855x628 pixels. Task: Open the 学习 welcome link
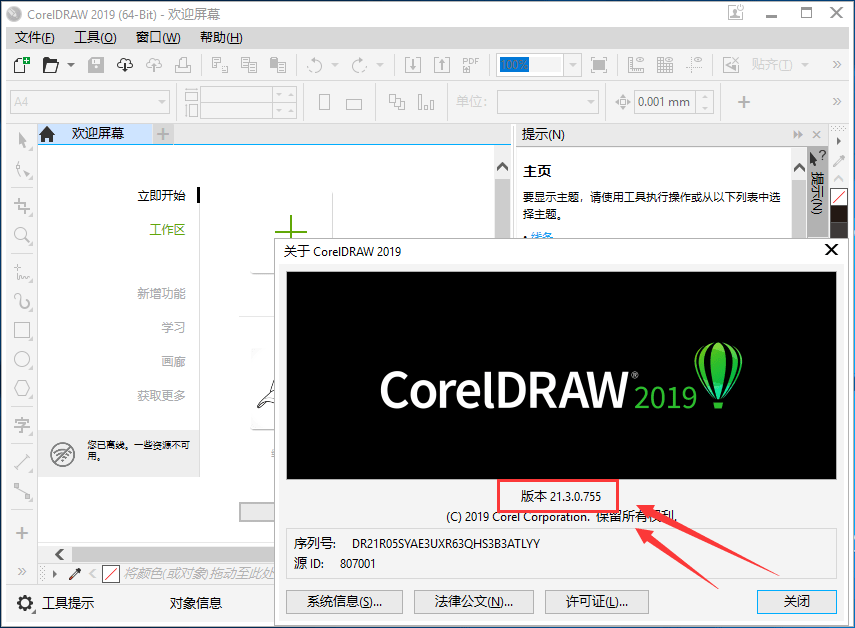click(x=173, y=328)
